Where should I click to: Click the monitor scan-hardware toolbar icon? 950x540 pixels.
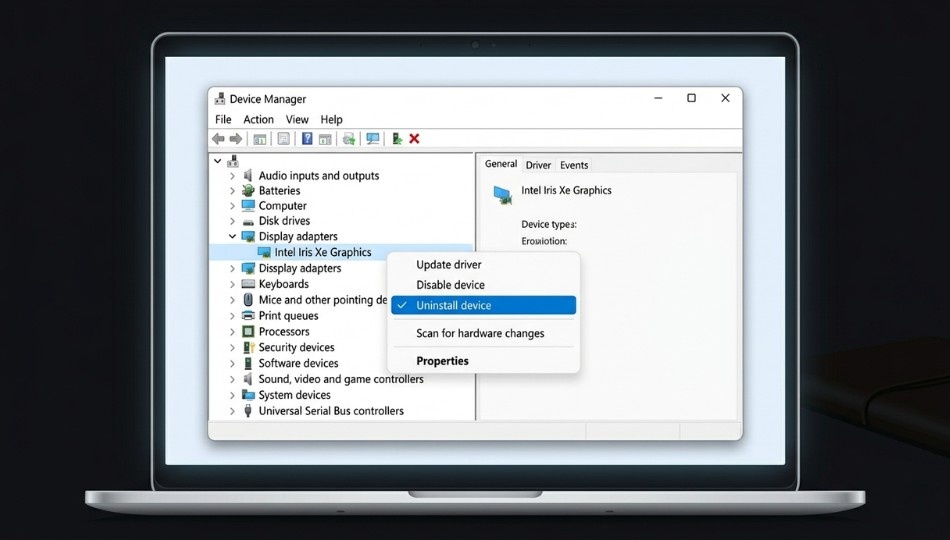(x=373, y=139)
